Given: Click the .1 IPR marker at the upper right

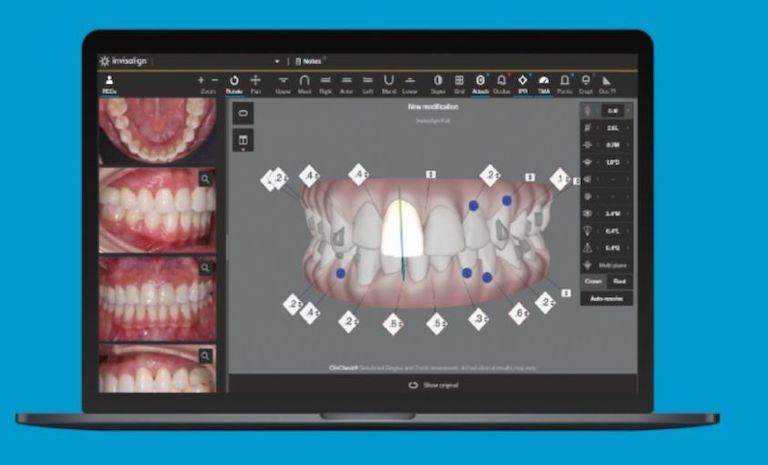Looking at the screenshot, I should click(x=560, y=179).
